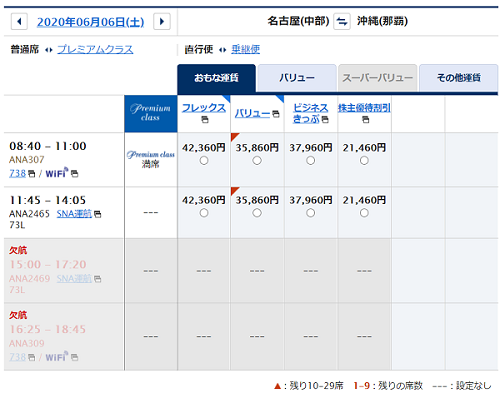Go to the previous date with the left arrow
This screenshot has width=500, height=398.
[19, 22]
